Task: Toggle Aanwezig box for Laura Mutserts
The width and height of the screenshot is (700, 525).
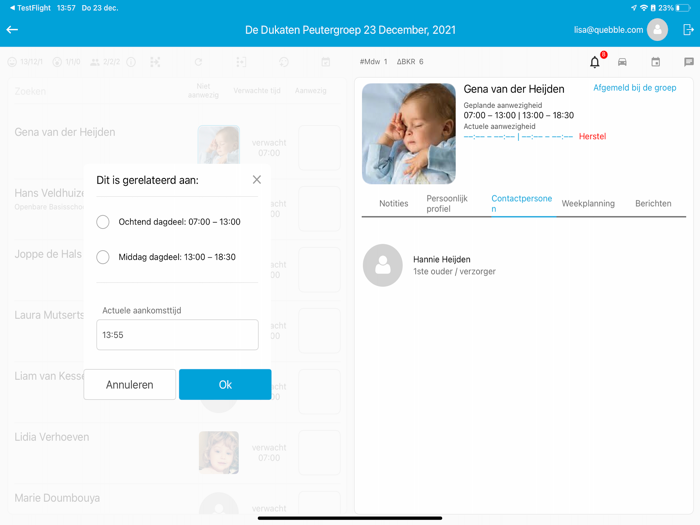Action: point(319,331)
